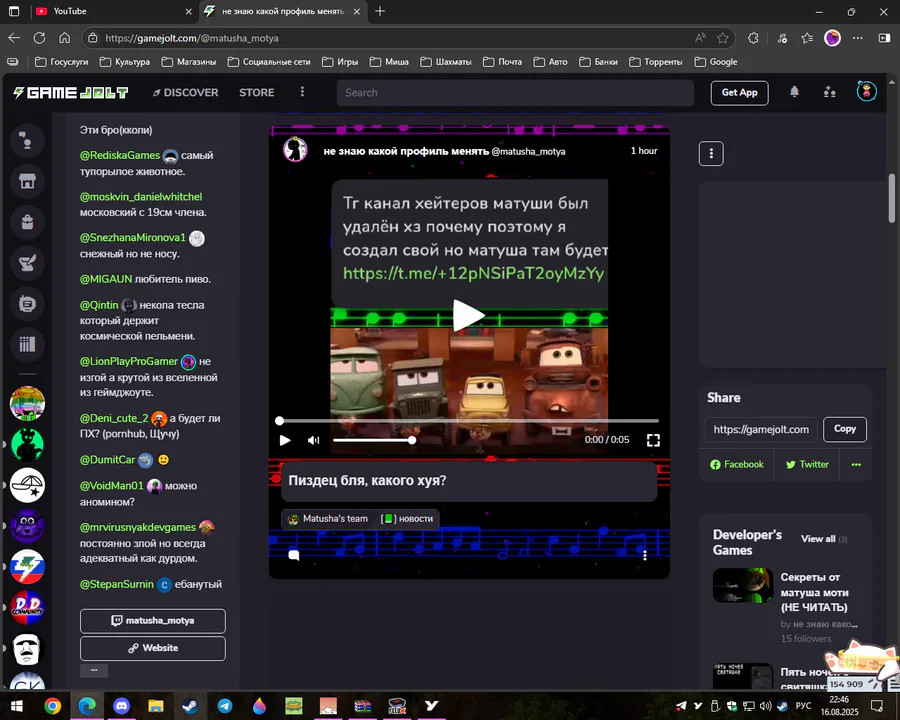Share the post to Facebook
Screen dimensions: 900x720
point(737,464)
